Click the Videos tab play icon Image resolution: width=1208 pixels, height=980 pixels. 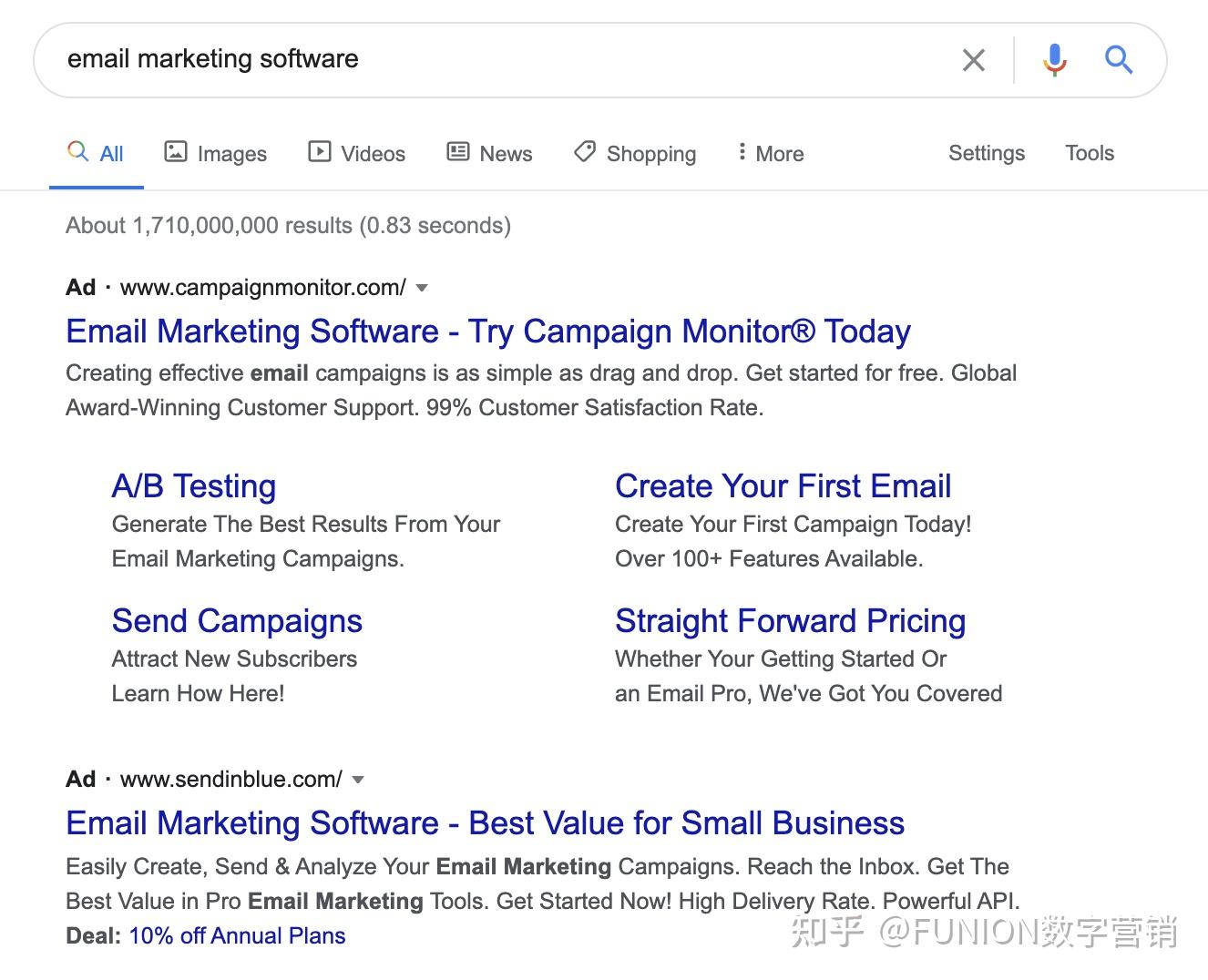coord(319,151)
